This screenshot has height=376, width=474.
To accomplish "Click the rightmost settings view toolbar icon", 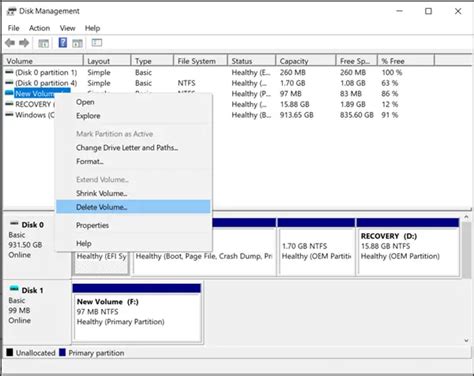I will (97, 43).
